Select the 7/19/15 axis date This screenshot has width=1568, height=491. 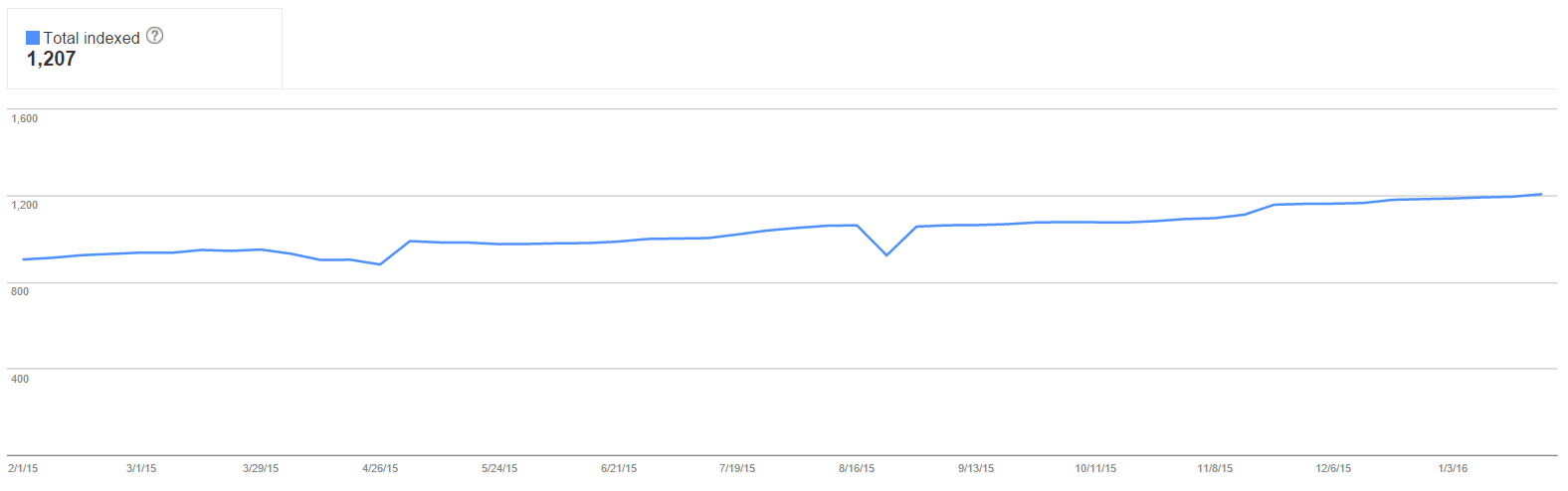coord(737,468)
